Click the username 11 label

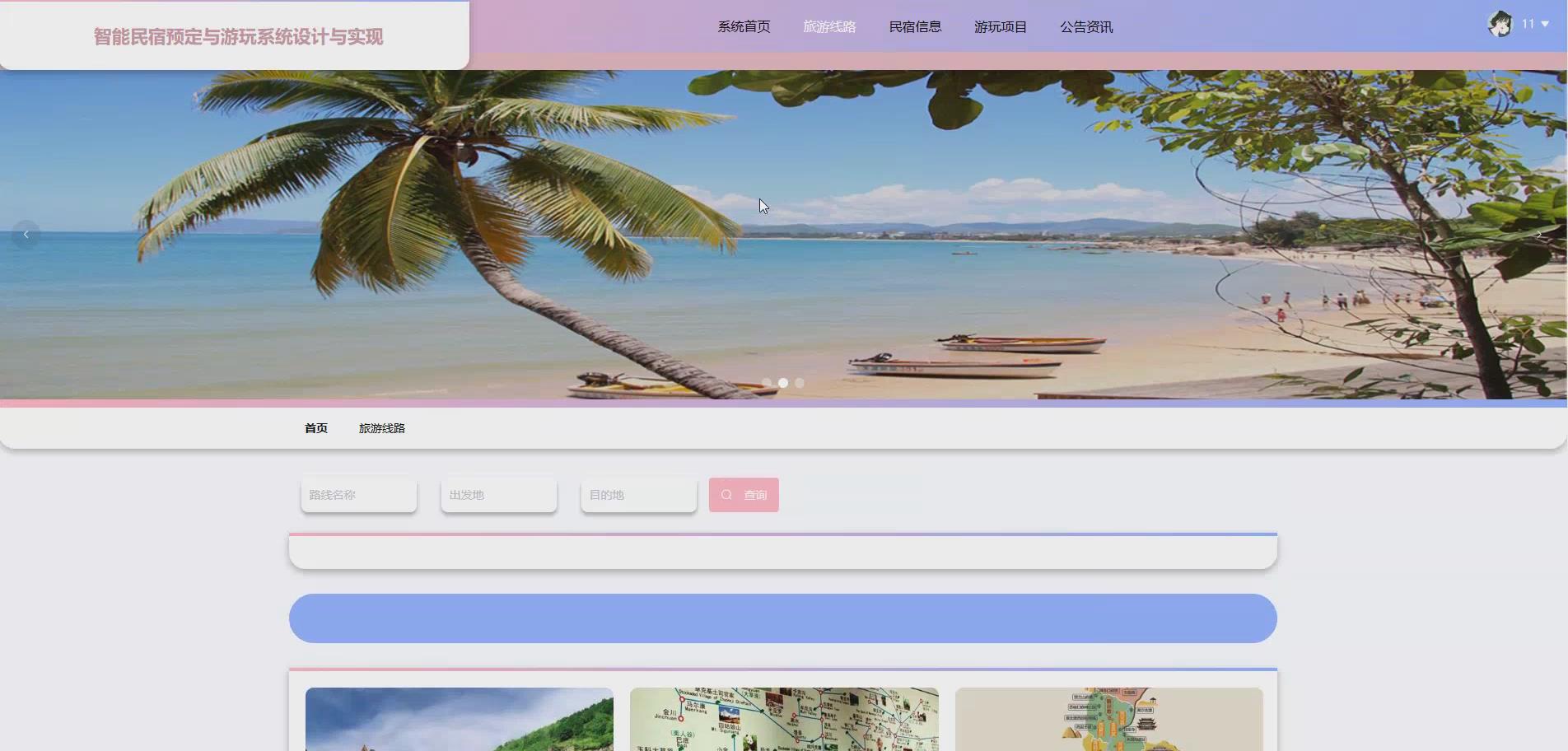pos(1528,25)
